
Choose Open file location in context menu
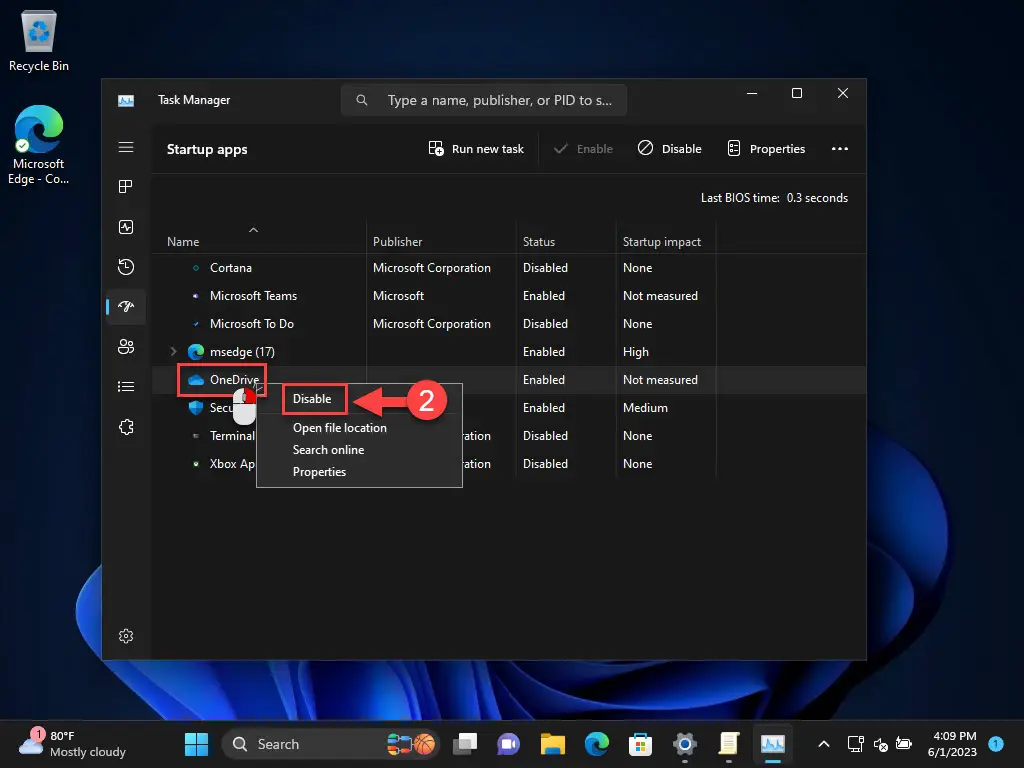coord(340,428)
